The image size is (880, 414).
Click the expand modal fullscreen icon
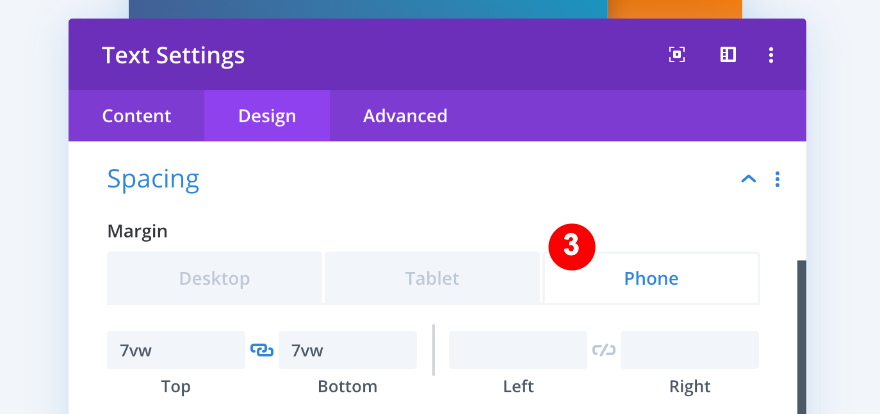[x=677, y=55]
